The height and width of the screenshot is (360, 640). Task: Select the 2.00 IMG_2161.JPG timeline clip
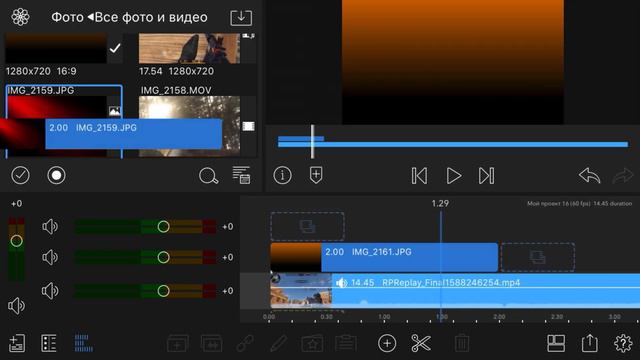coord(384,257)
